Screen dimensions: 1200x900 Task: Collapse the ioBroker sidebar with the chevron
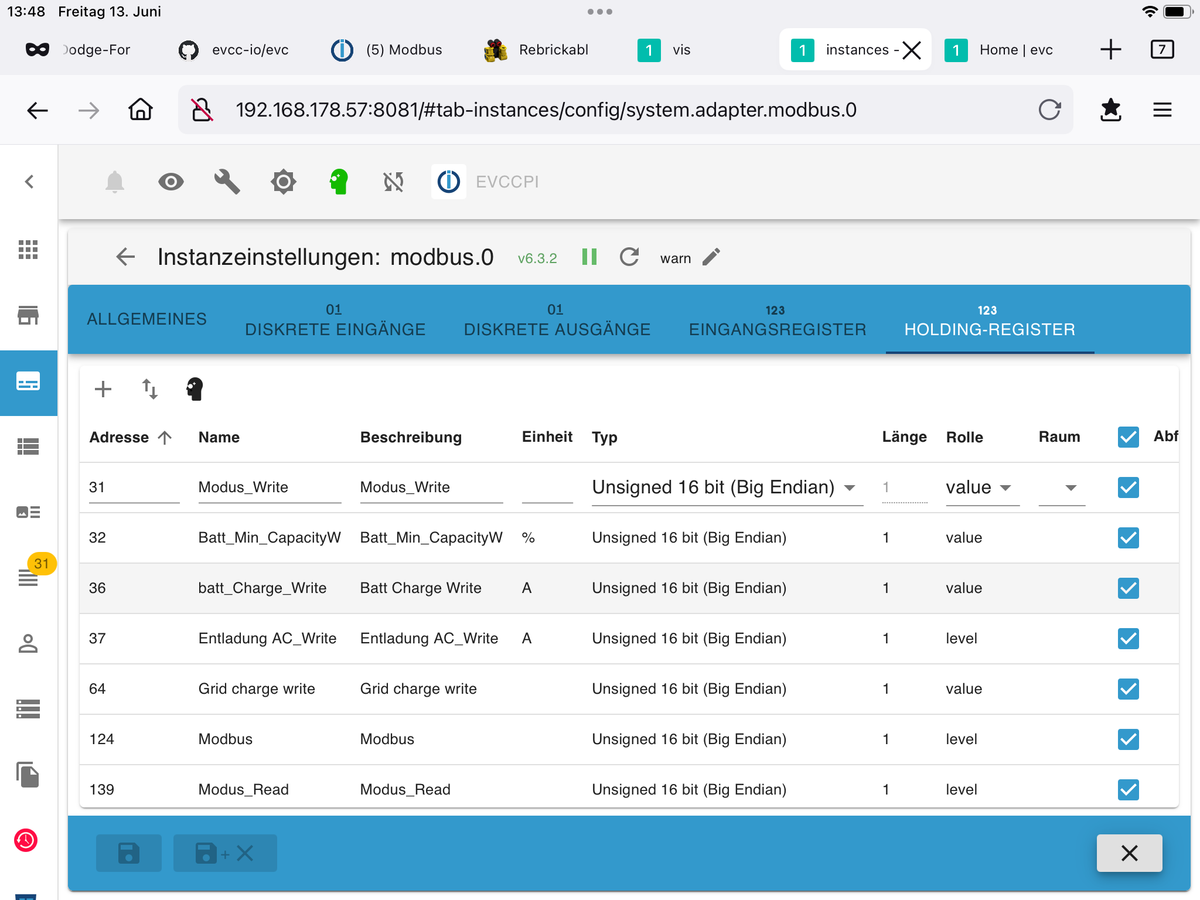point(29,181)
